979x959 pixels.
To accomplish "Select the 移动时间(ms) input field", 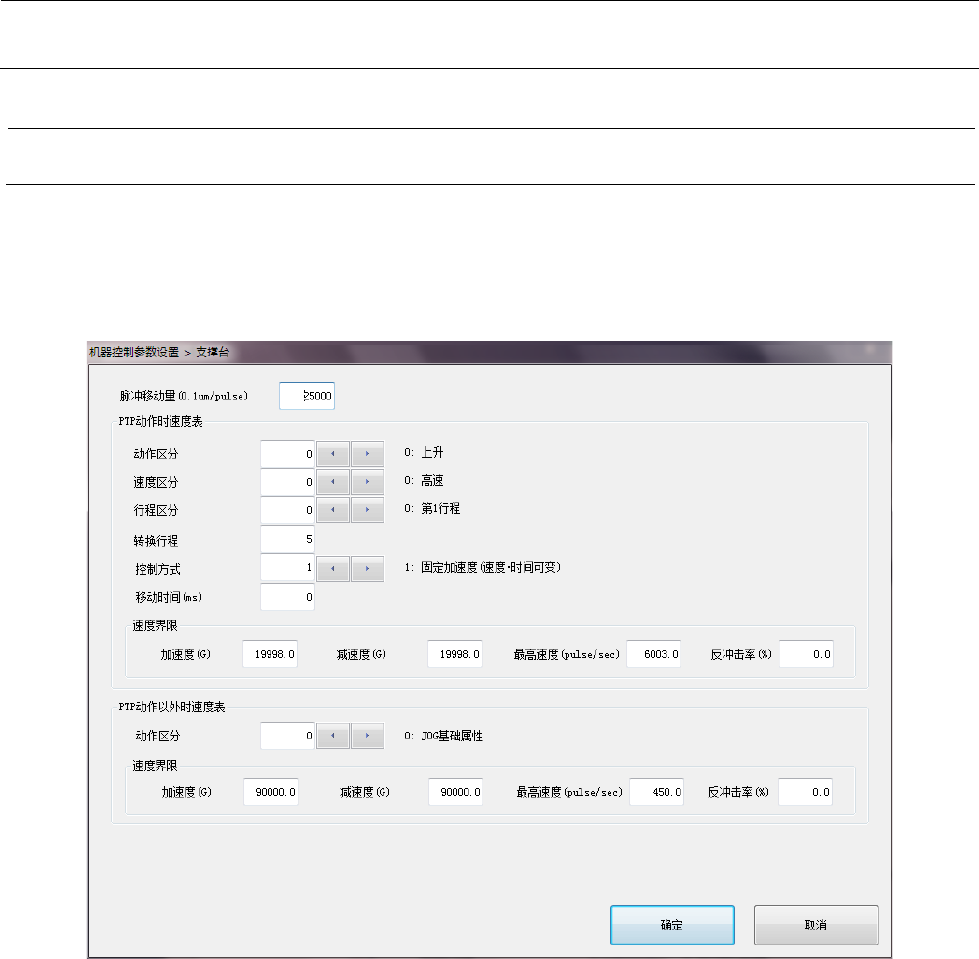I will (287, 598).
